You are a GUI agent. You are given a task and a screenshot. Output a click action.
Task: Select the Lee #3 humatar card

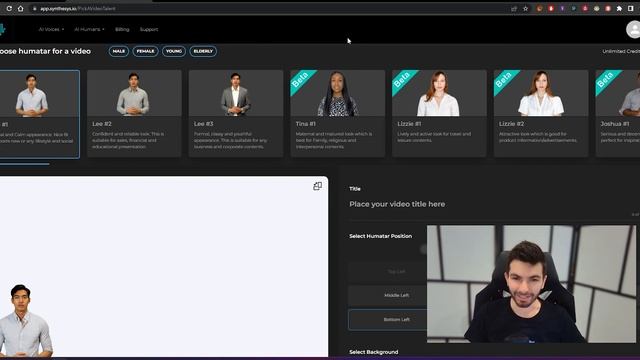(x=236, y=113)
